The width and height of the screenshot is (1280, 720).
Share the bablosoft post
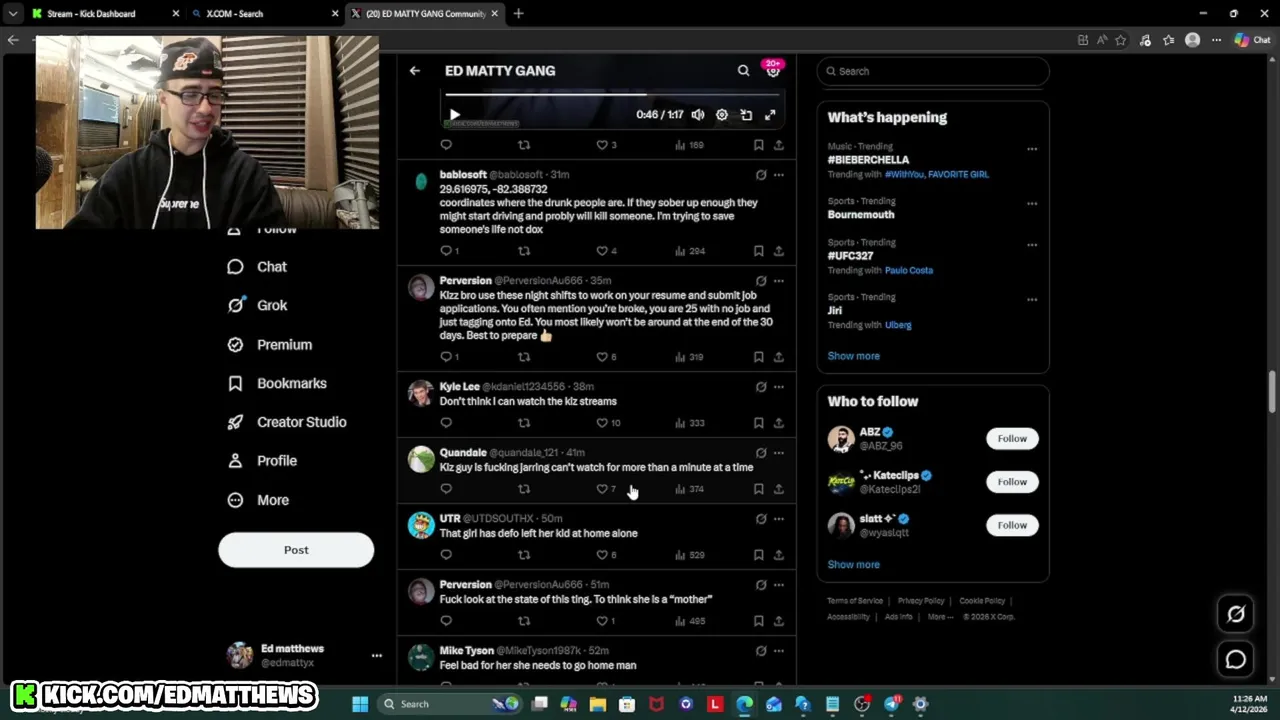(x=779, y=251)
